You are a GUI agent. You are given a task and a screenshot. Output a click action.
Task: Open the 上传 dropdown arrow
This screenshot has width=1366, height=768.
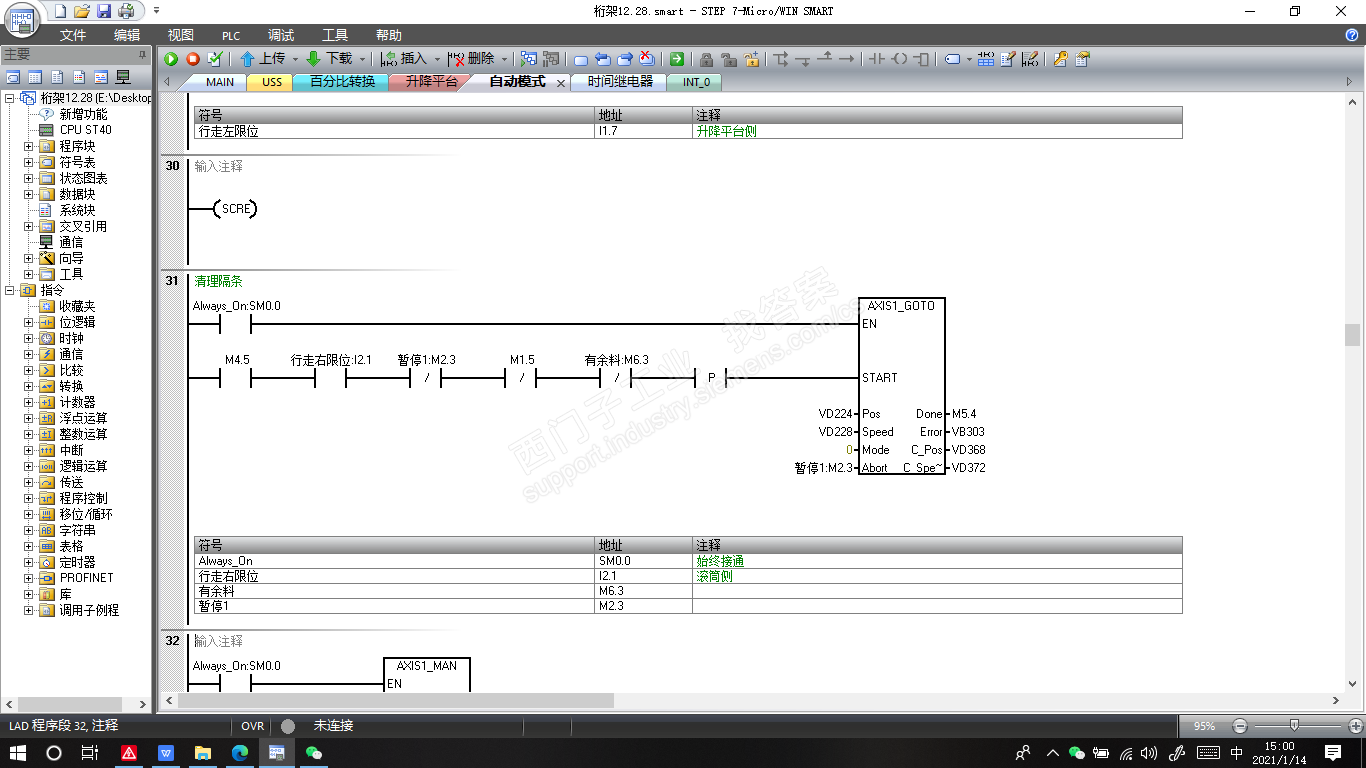point(295,59)
